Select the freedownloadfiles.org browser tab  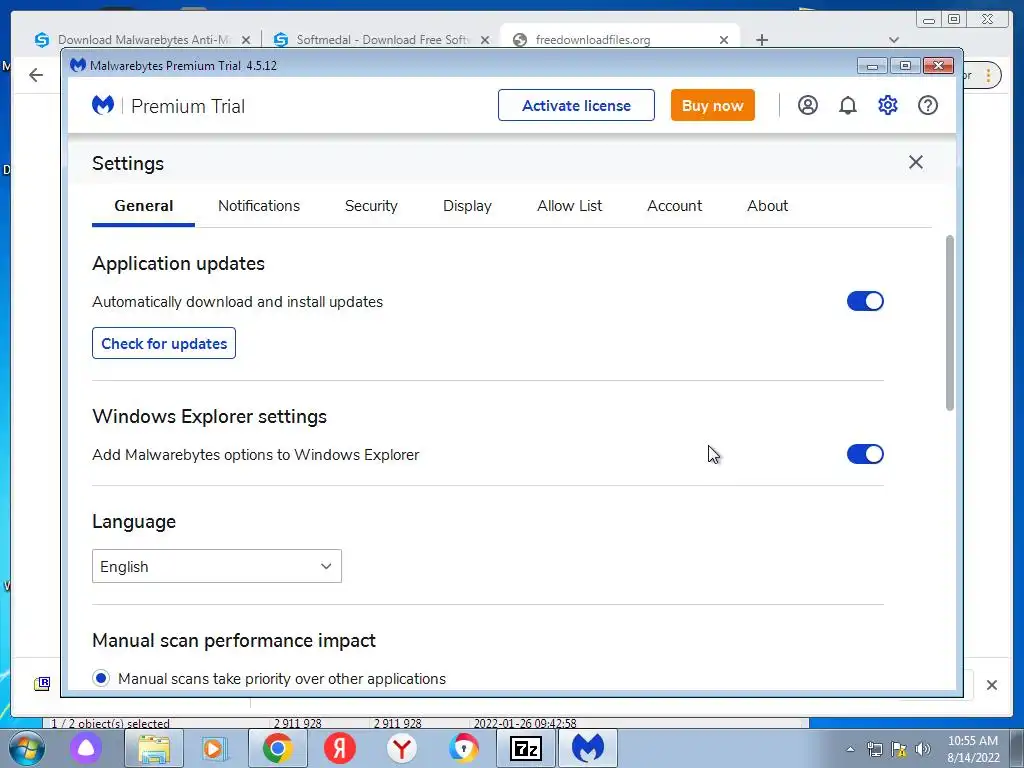(x=619, y=40)
